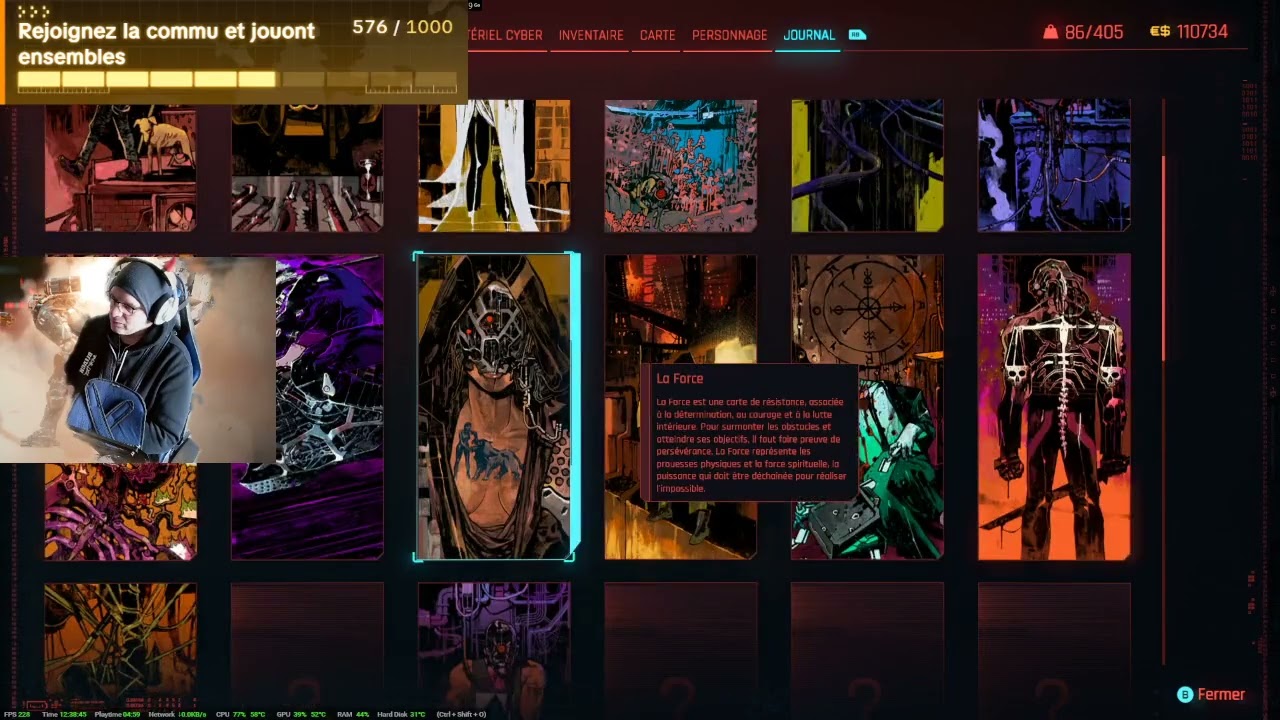This screenshot has height=720, width=1280.
Task: Click the Fermer close label
Action: click(1221, 694)
